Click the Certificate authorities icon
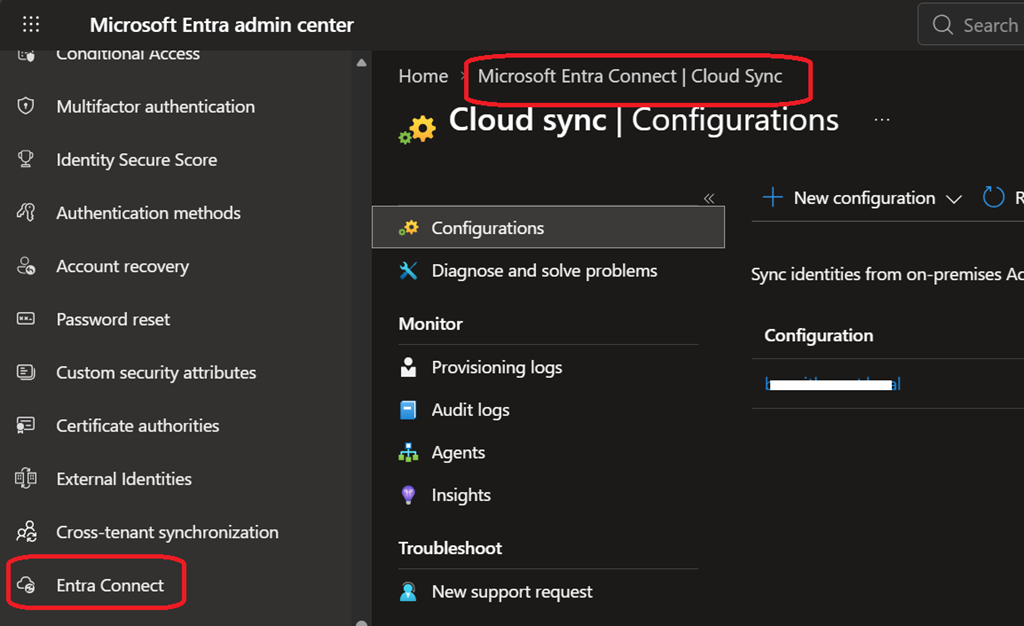This screenshot has height=626, width=1024. click(25, 425)
